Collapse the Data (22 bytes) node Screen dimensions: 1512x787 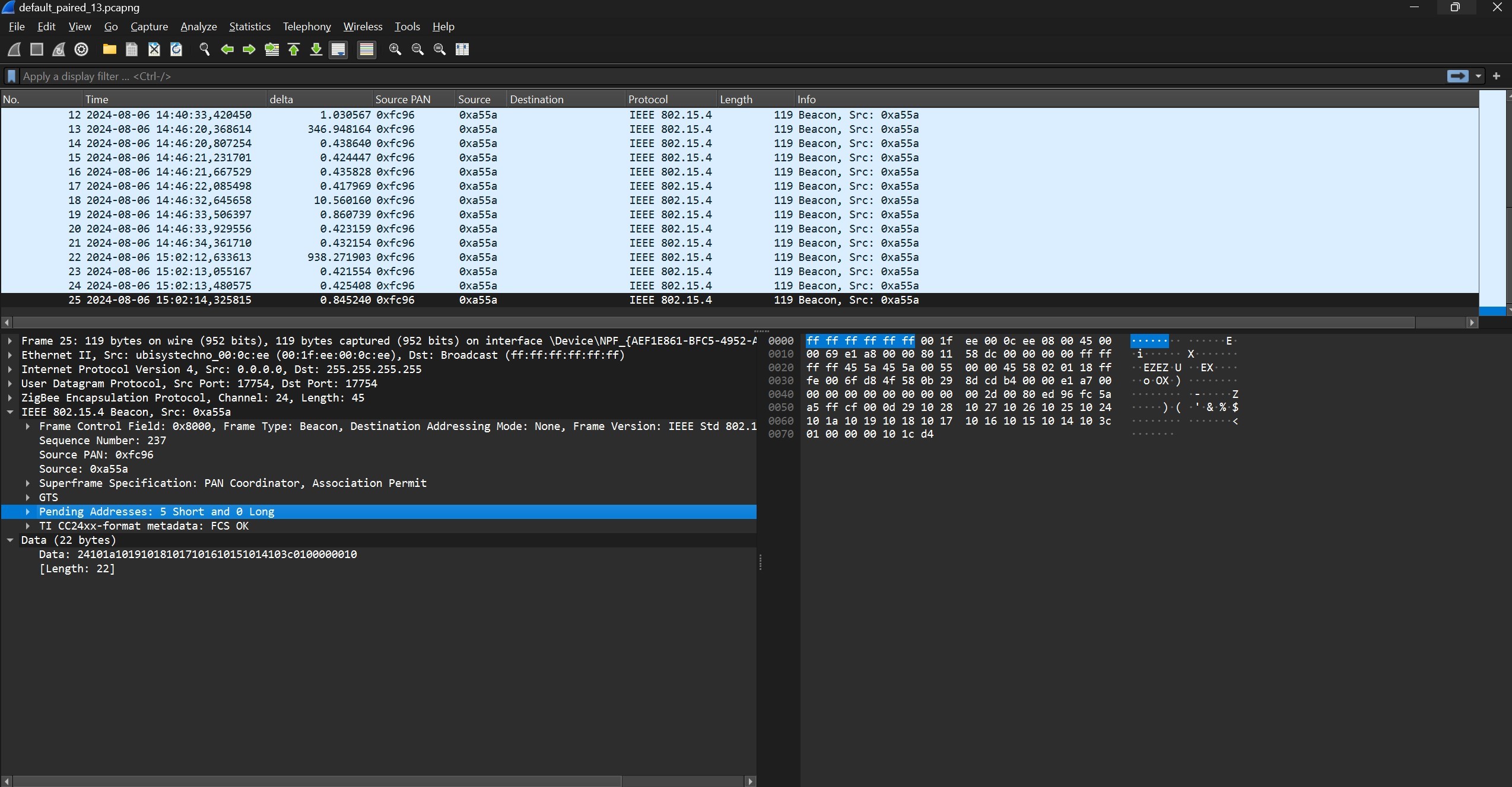(10, 540)
